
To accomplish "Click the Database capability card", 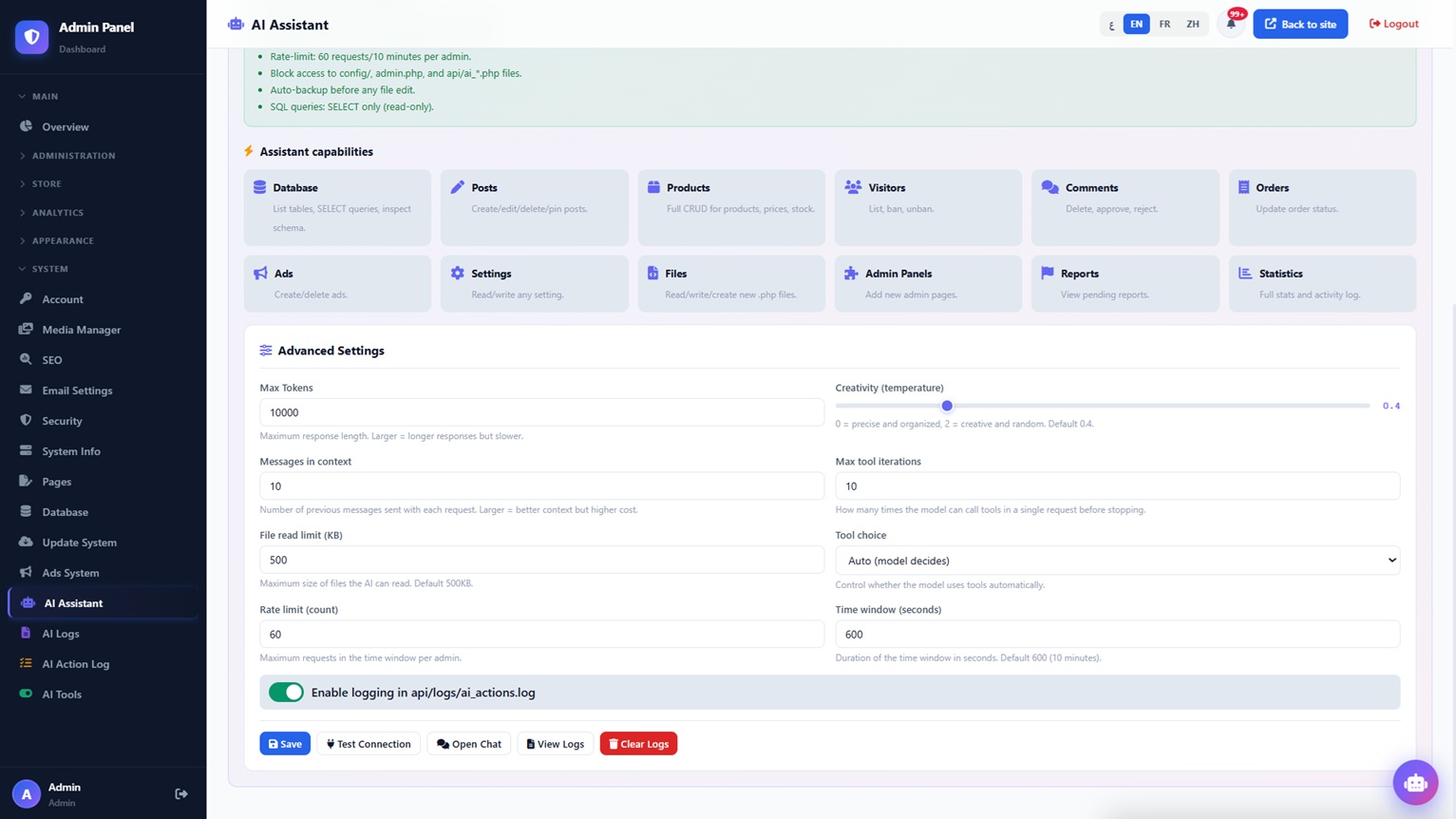I will 337,207.
